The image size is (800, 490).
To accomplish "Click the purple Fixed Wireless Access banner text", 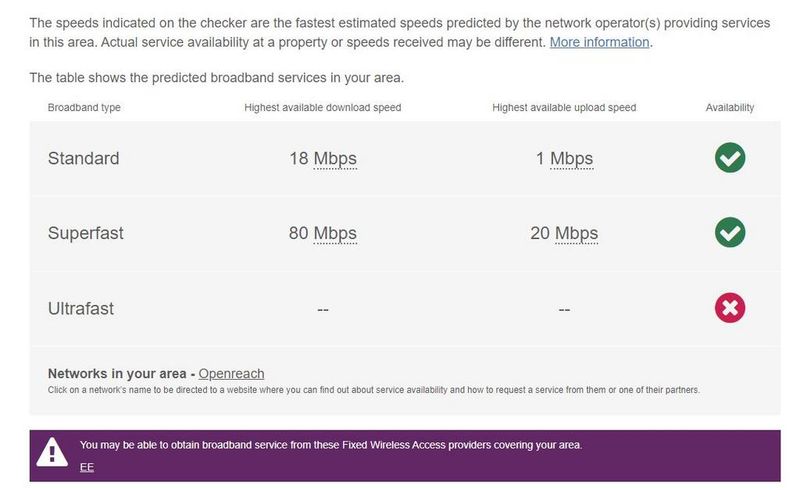I will [330, 445].
